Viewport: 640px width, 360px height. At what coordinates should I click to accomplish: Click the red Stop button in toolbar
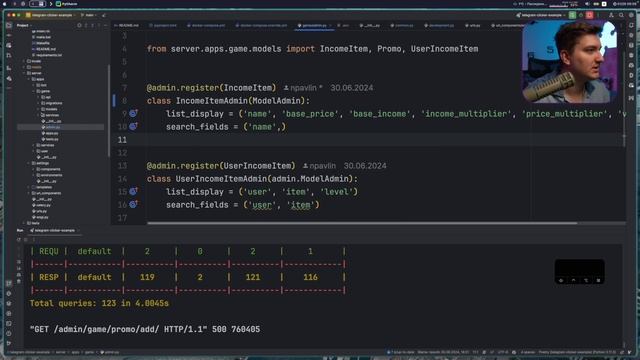coord(589,15)
